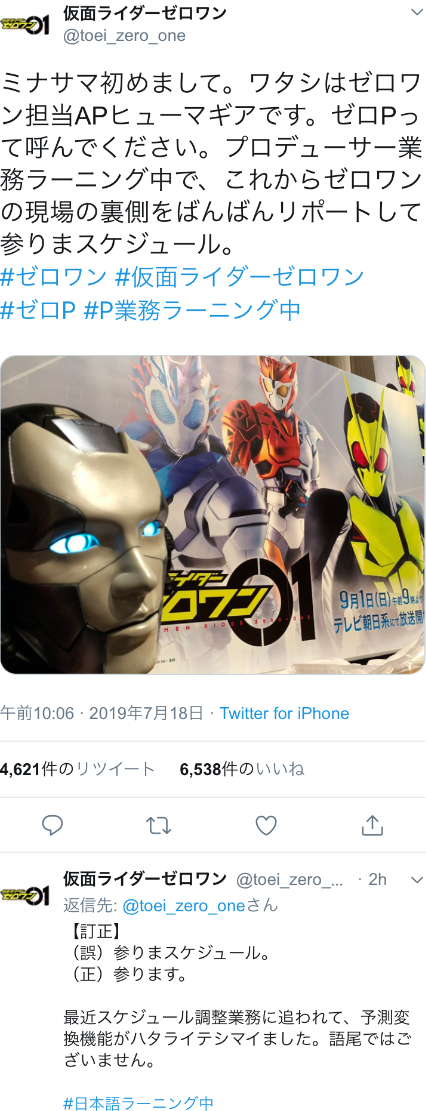
Task: Open the #ゼロP hashtag
Action: 38,310
